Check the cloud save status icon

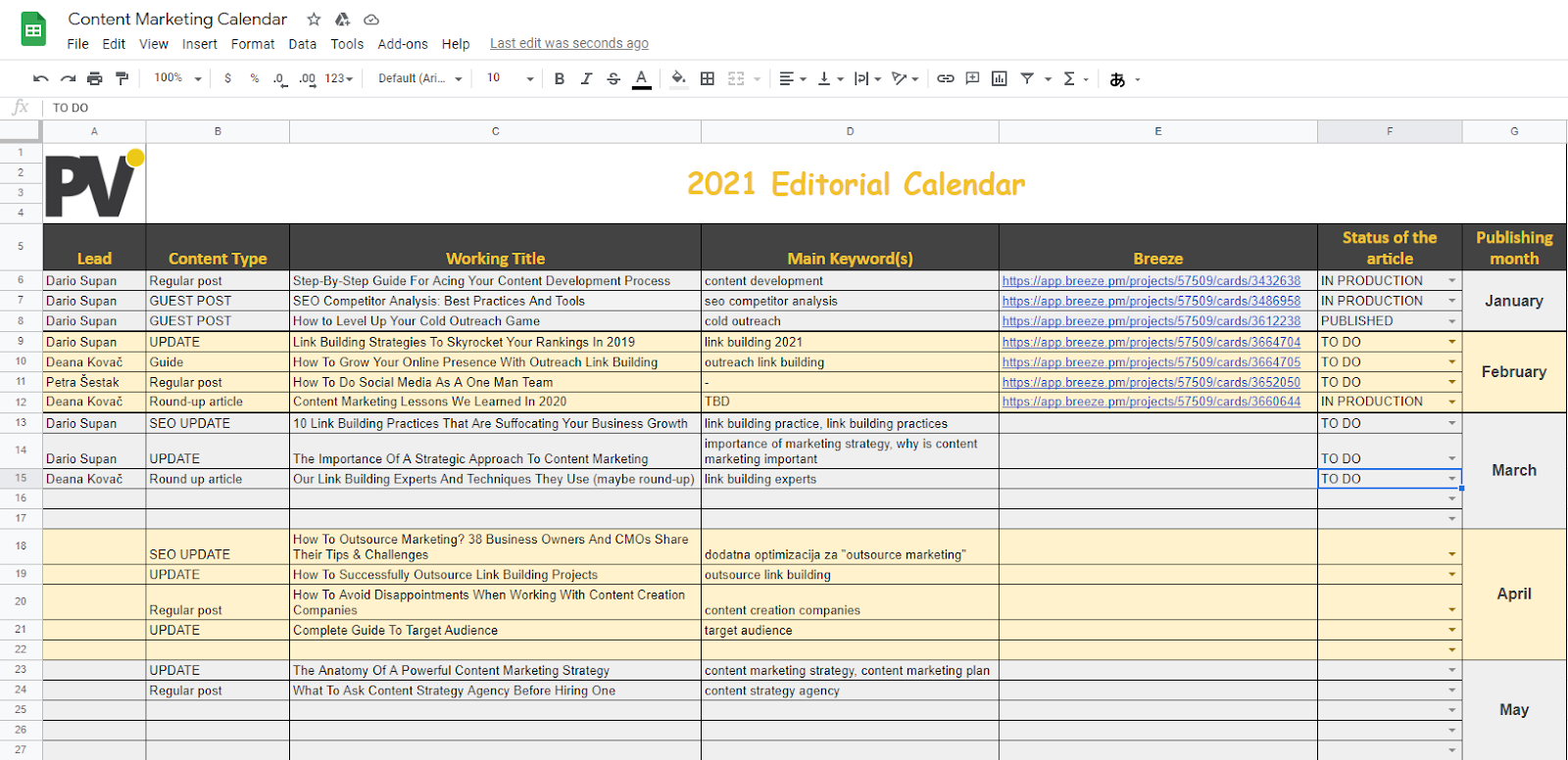tap(371, 20)
